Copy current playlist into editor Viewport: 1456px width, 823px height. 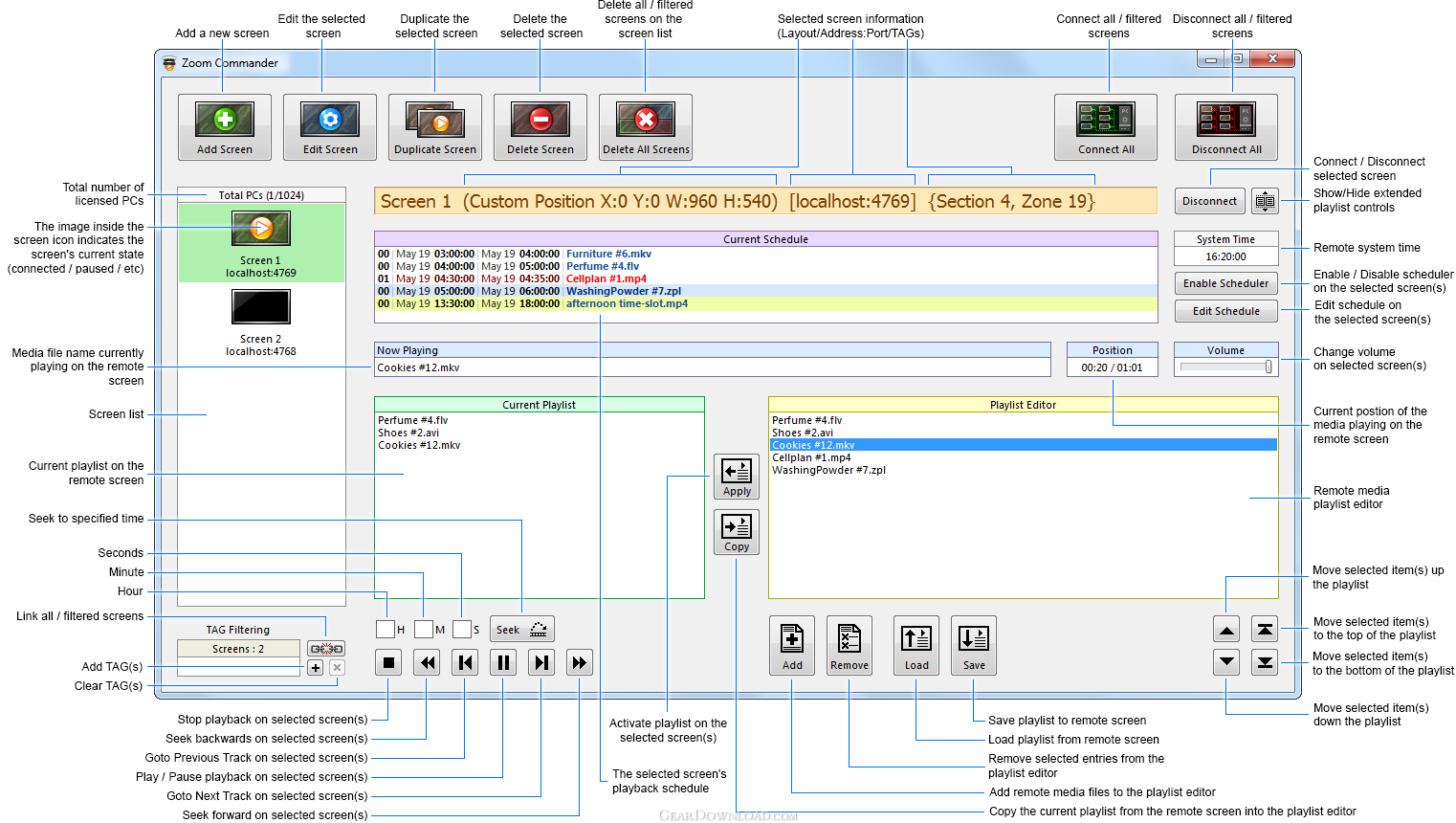pyautogui.click(x=737, y=532)
